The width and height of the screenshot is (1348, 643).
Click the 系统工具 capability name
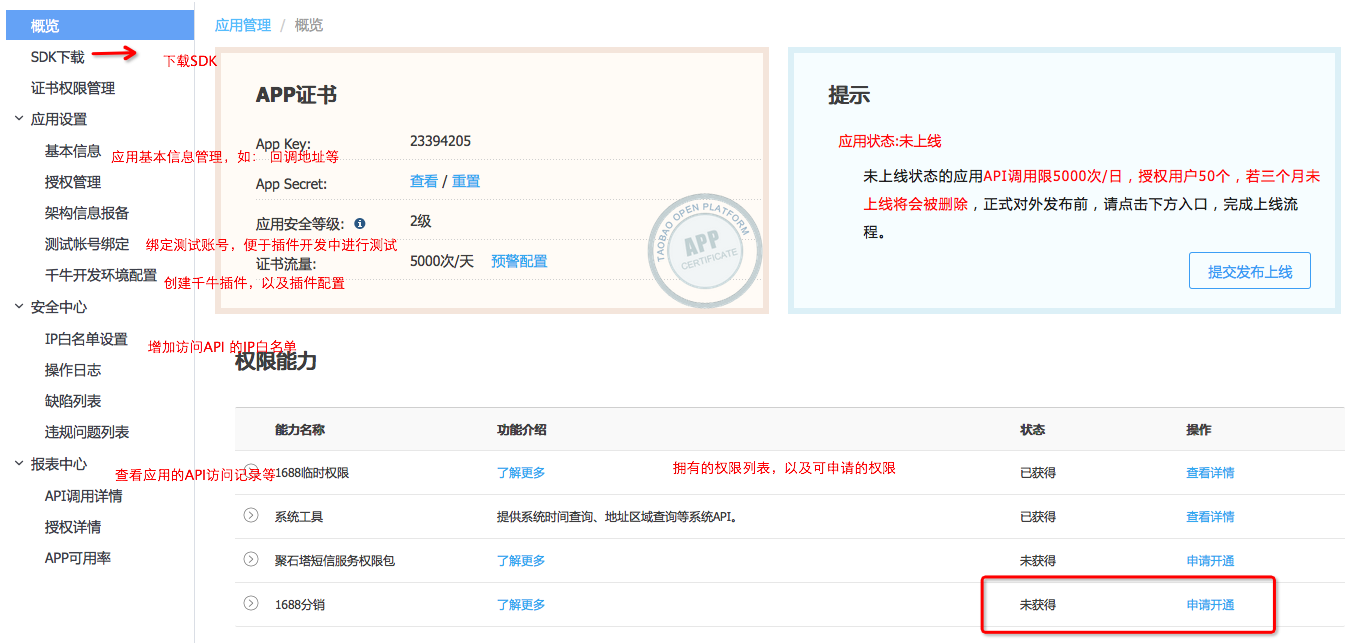pos(299,517)
